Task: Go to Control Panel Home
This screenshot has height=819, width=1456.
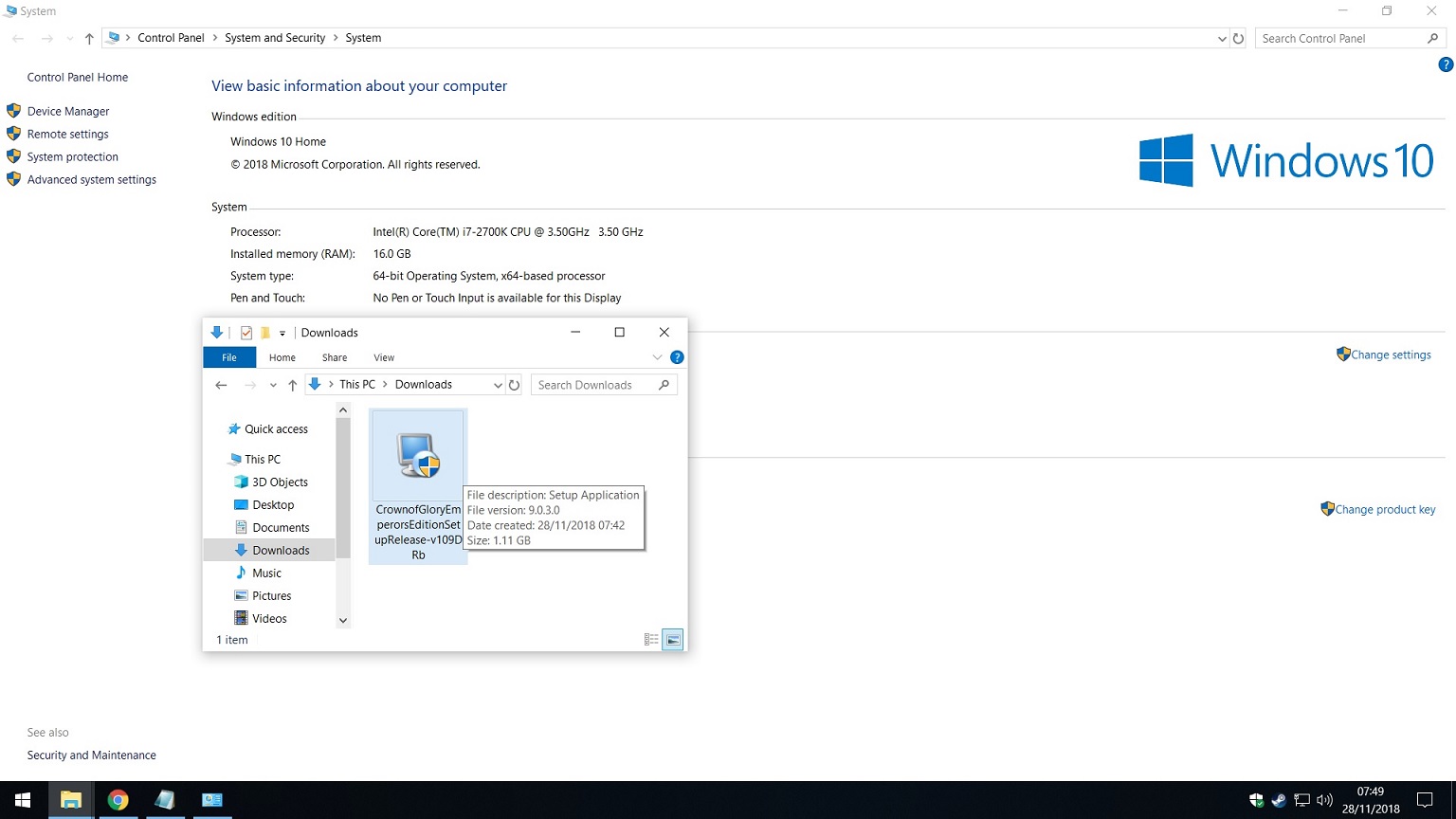Action: pyautogui.click(x=77, y=77)
